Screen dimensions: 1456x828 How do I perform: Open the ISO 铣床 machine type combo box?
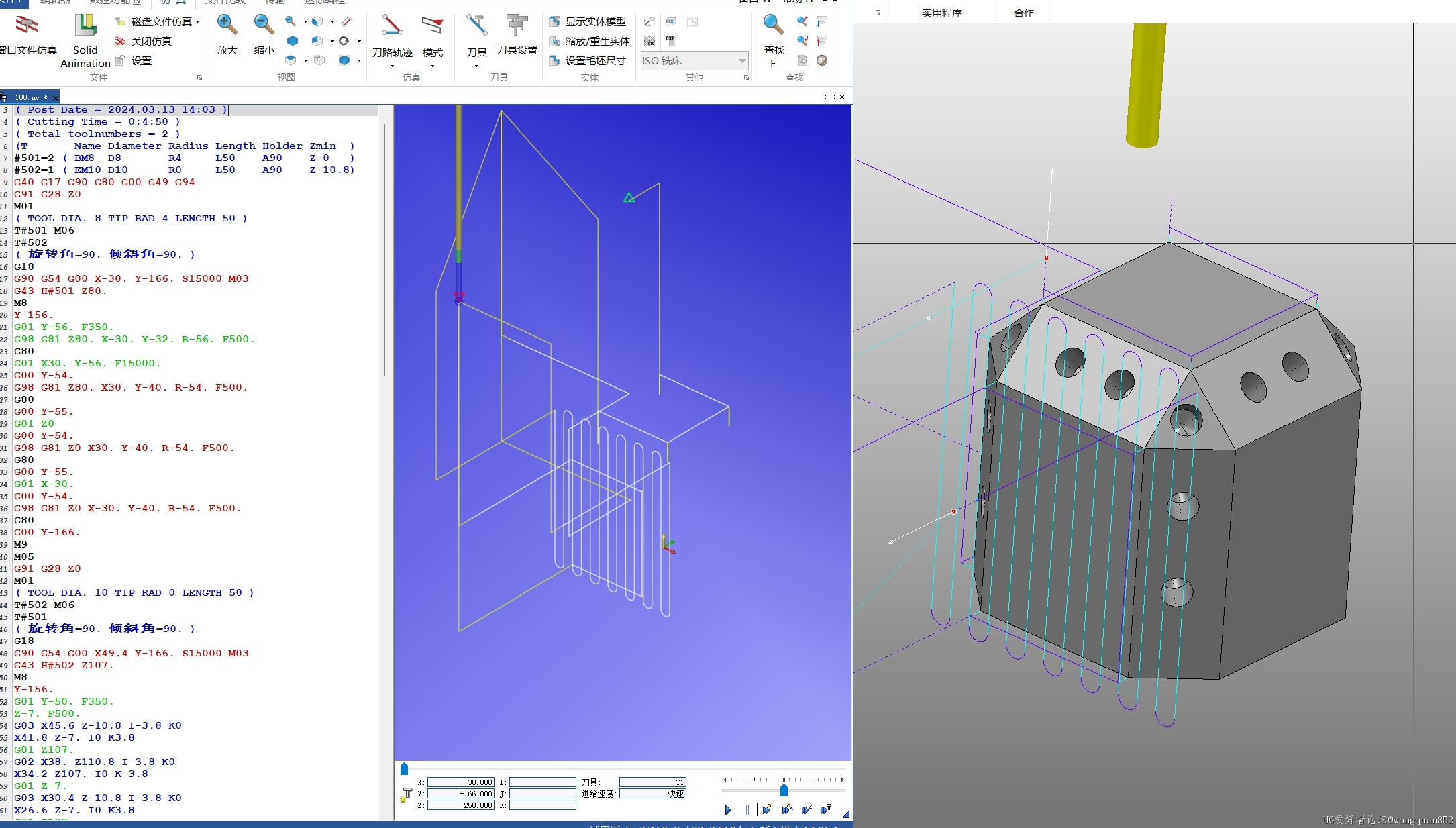click(694, 60)
